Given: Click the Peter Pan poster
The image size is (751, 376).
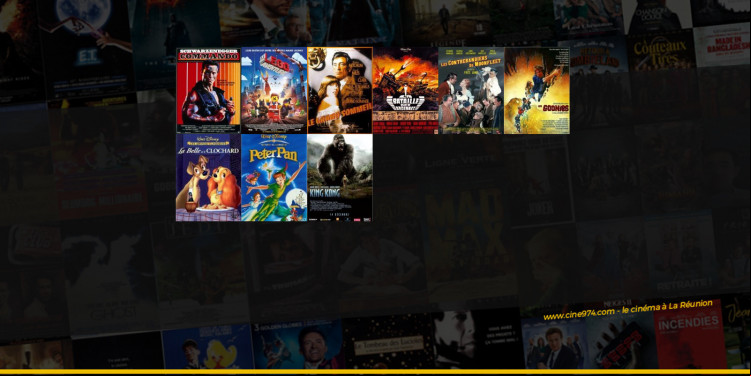Looking at the screenshot, I should pos(274,178).
